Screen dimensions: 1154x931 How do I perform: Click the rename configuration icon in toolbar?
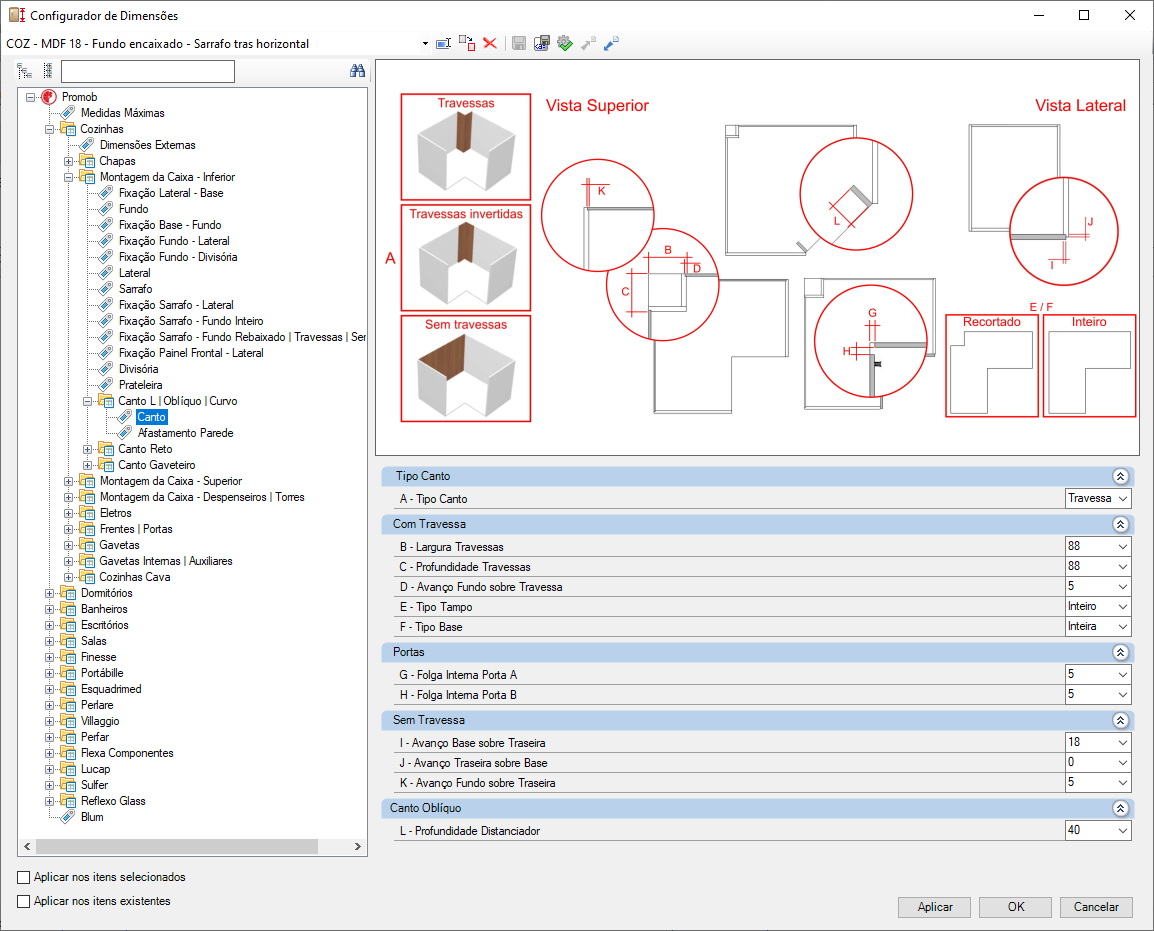[x=443, y=43]
